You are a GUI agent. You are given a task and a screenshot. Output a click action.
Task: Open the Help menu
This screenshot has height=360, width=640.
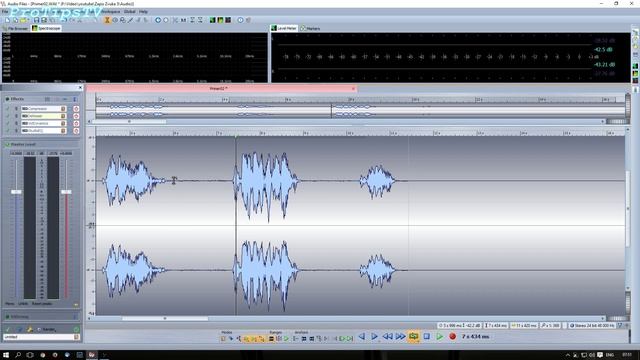point(143,12)
